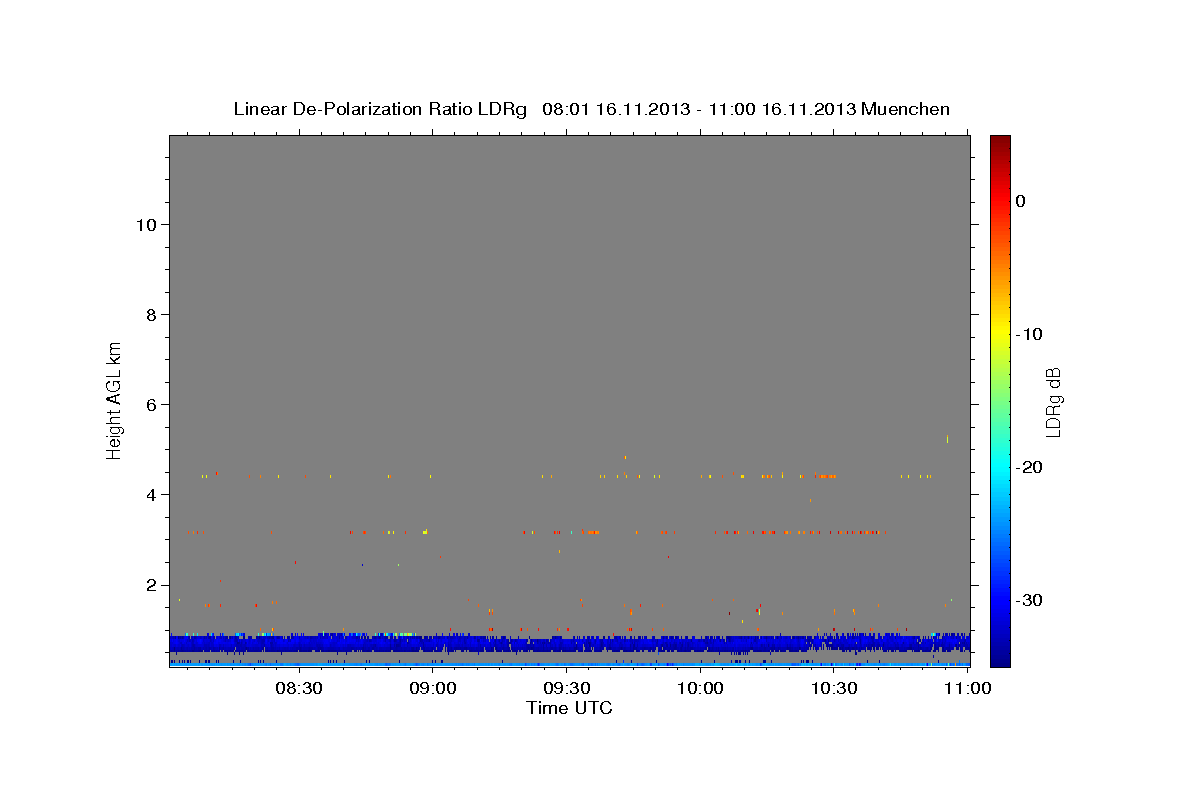The image size is (1200, 800).
Task: Click the 10:30 time tick label
Action: pyautogui.click(x=834, y=688)
